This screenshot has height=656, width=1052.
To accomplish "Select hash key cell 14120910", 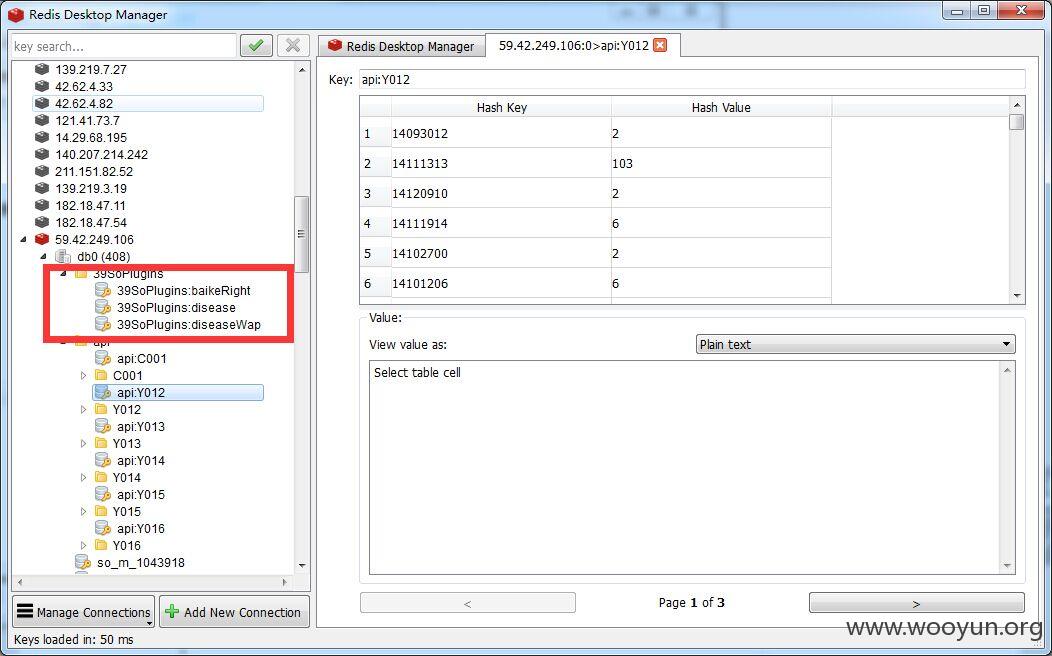I will click(501, 193).
